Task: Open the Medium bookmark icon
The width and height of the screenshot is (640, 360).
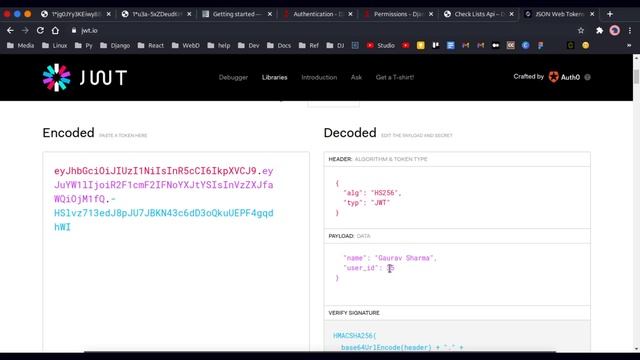Action: coord(496,45)
